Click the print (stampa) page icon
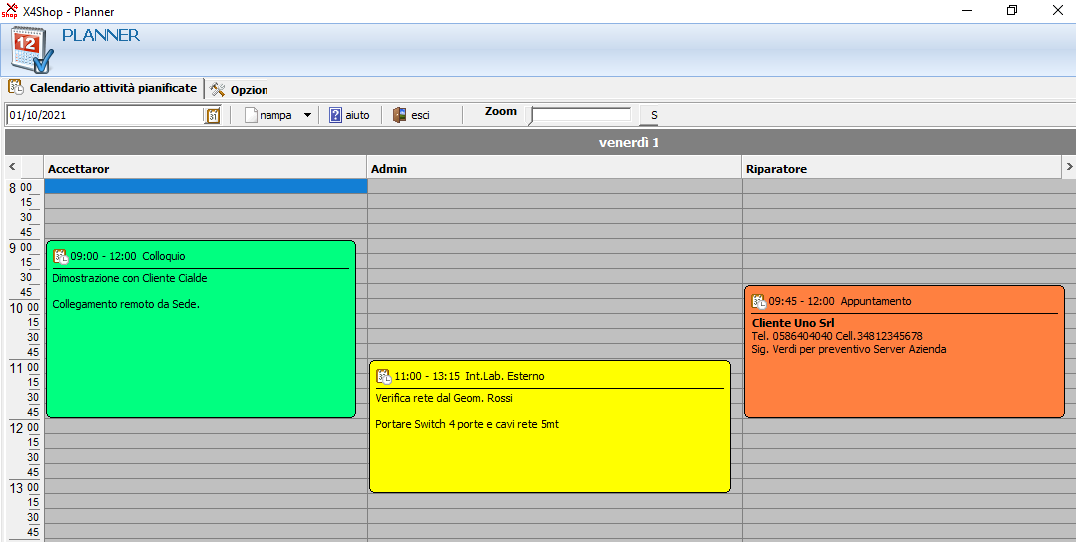 point(251,115)
